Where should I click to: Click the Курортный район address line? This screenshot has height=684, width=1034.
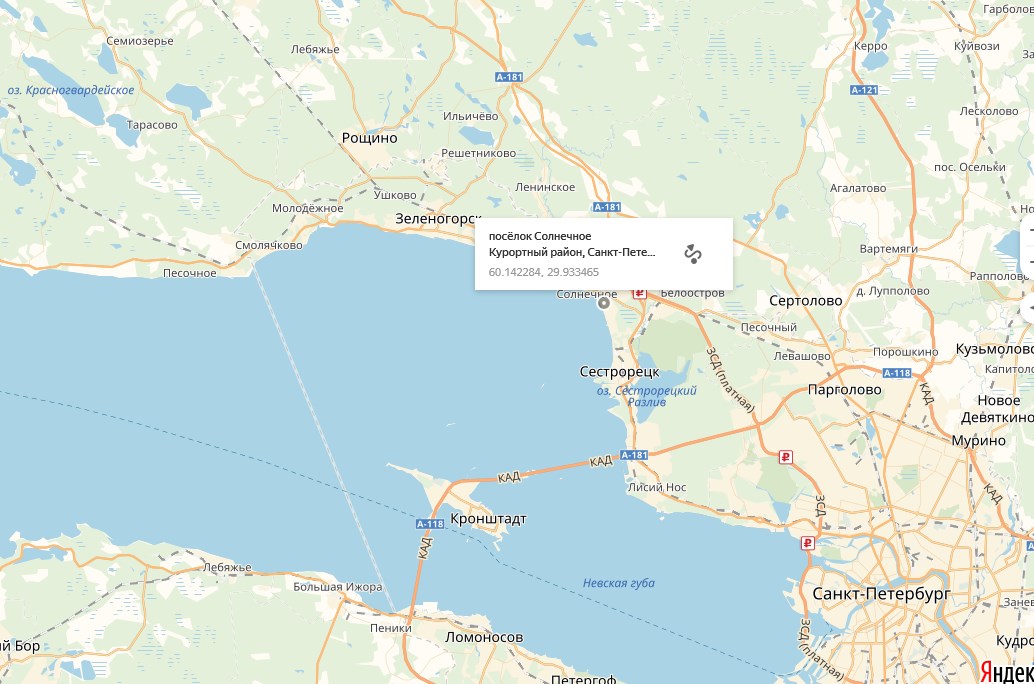pyautogui.click(x=572, y=252)
